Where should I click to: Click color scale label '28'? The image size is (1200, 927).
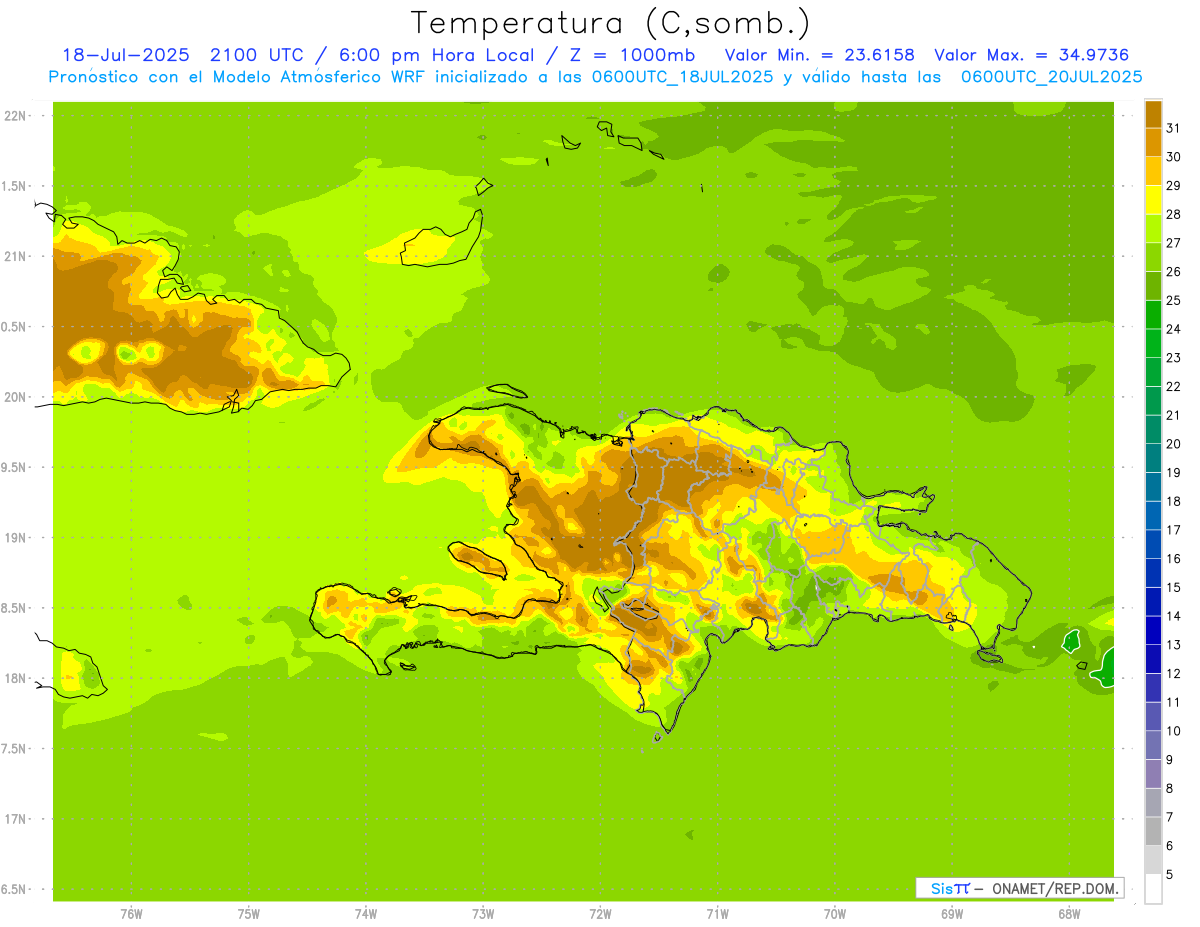click(1173, 214)
